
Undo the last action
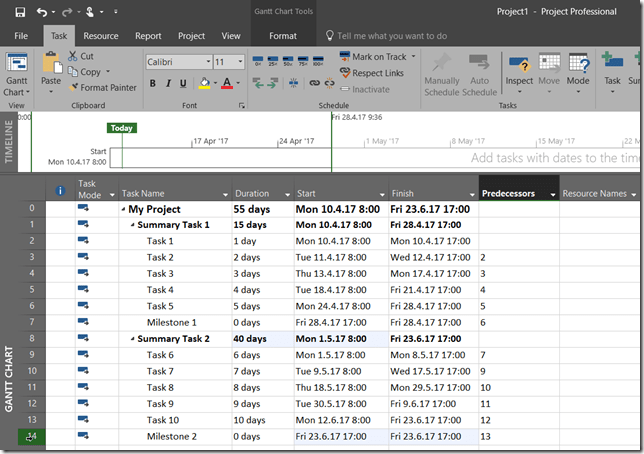(x=41, y=12)
